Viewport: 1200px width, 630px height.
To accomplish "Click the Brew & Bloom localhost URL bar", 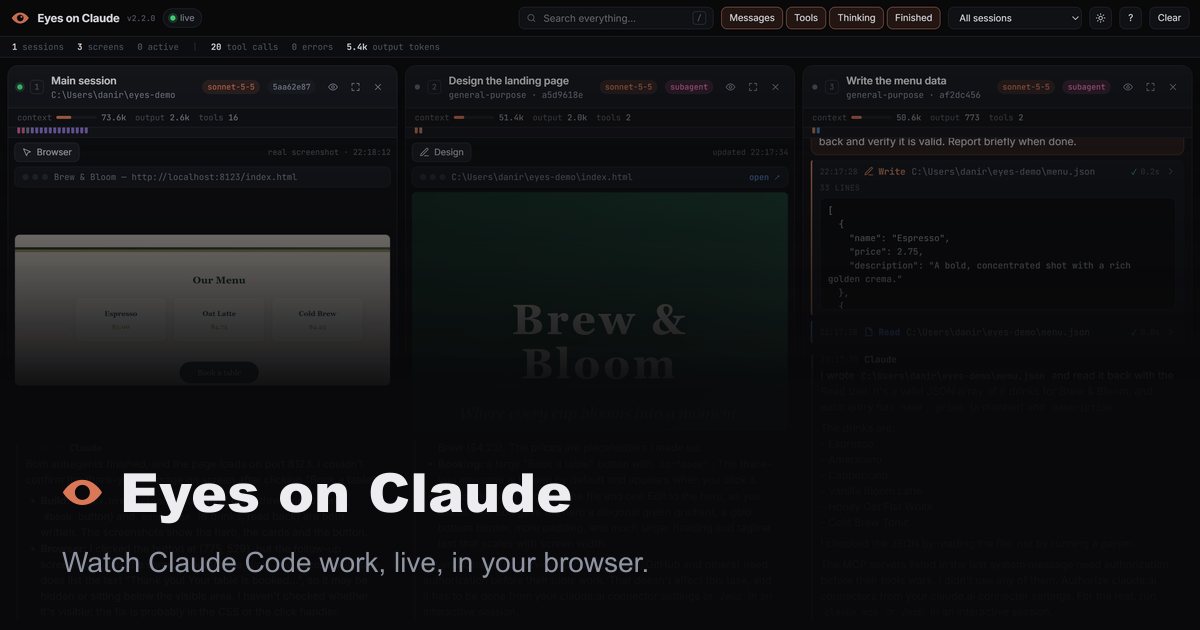I will [x=202, y=177].
